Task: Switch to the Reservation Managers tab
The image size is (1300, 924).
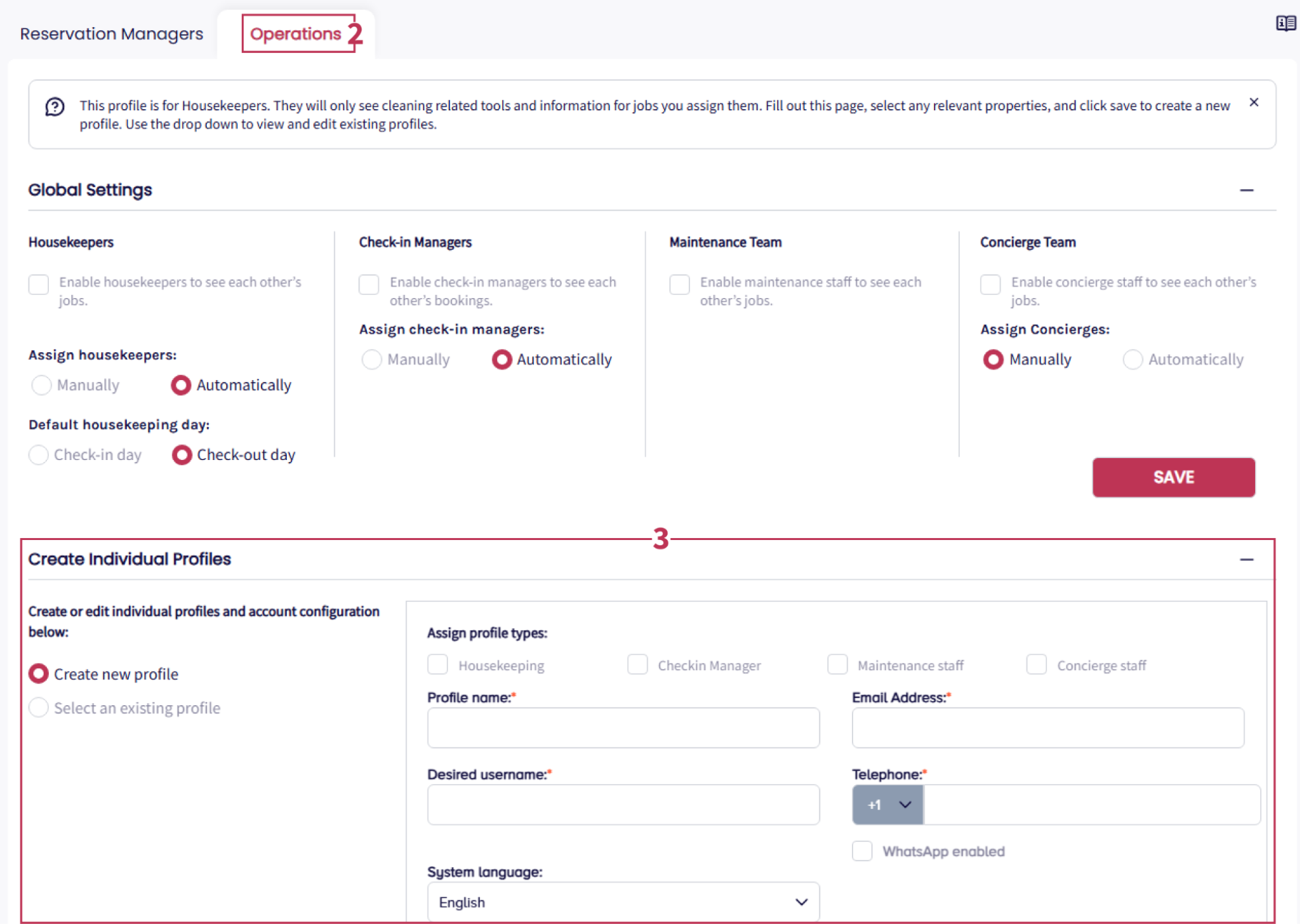Action: pyautogui.click(x=112, y=34)
